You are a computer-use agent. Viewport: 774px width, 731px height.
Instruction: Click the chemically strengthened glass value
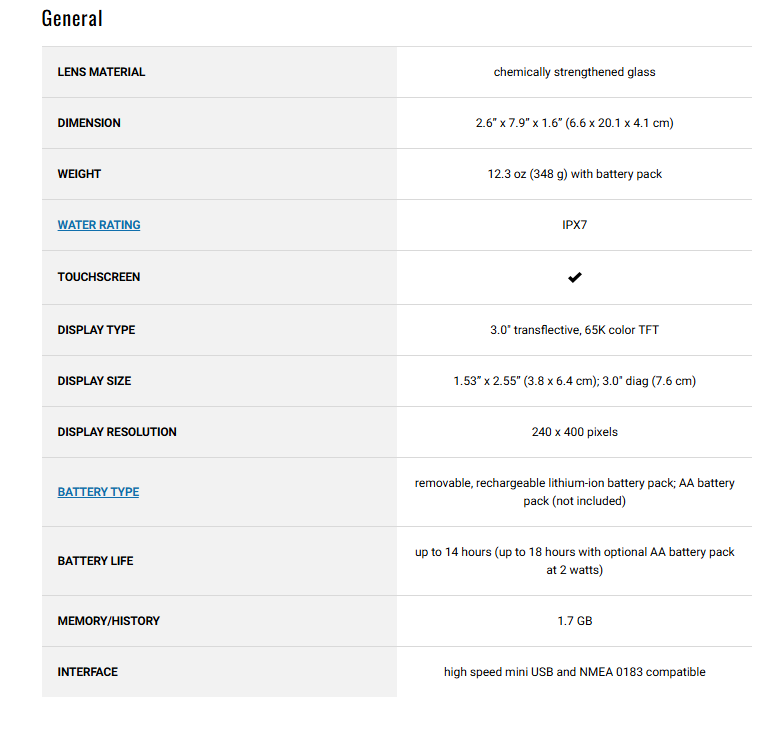[x=574, y=72]
